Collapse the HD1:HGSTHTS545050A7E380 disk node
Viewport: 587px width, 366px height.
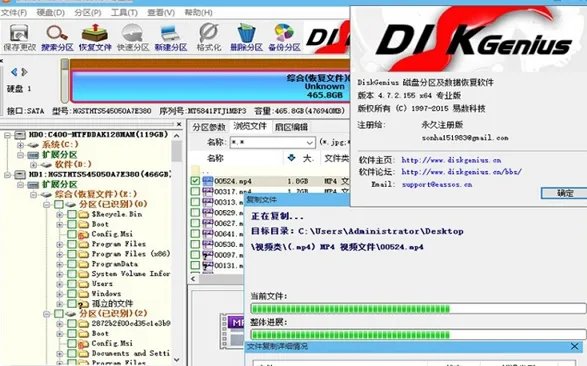7,174
